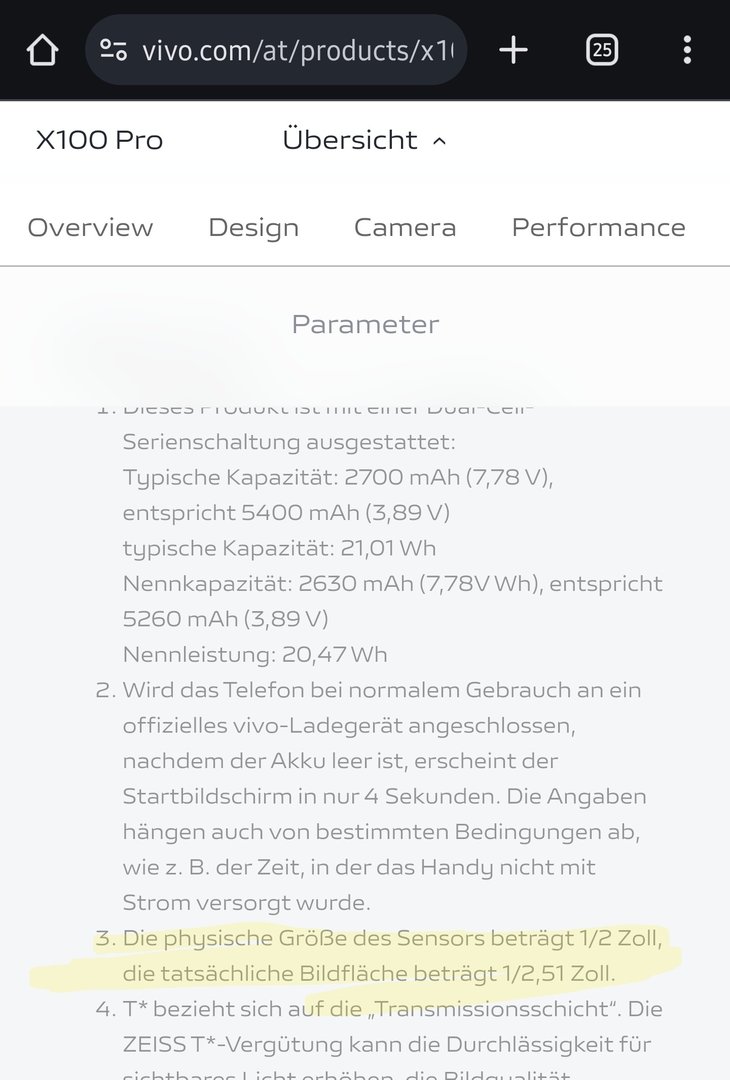Click footnote 4 about Transmissionsschicht
The width and height of the screenshot is (730, 1080).
pyautogui.click(x=392, y=1009)
